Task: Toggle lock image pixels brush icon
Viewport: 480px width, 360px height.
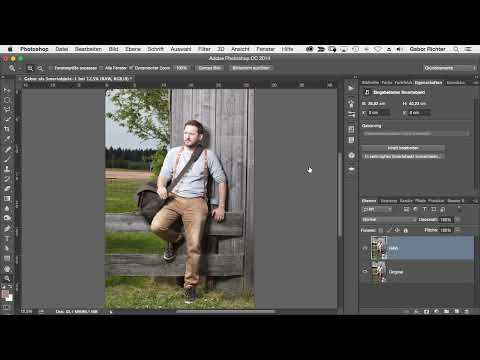Action: pyautogui.click(x=389, y=230)
